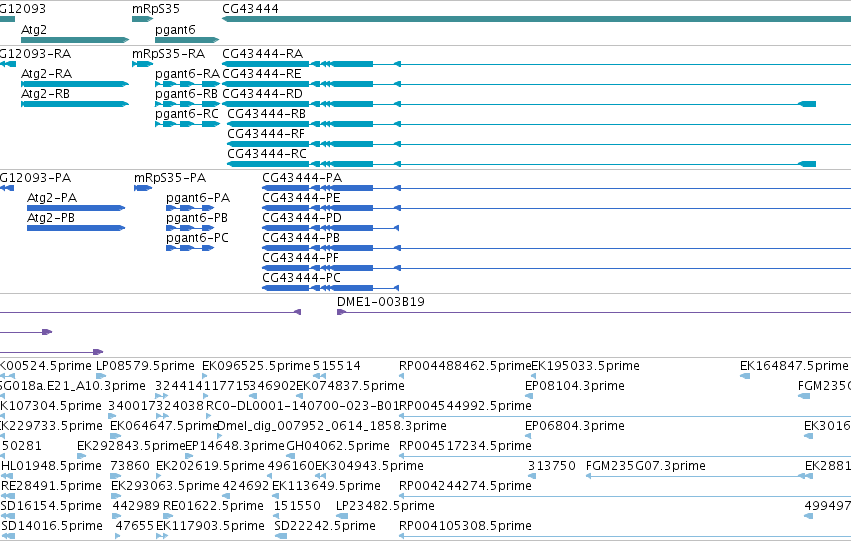Click the CG43444 gene label

click(250, 9)
